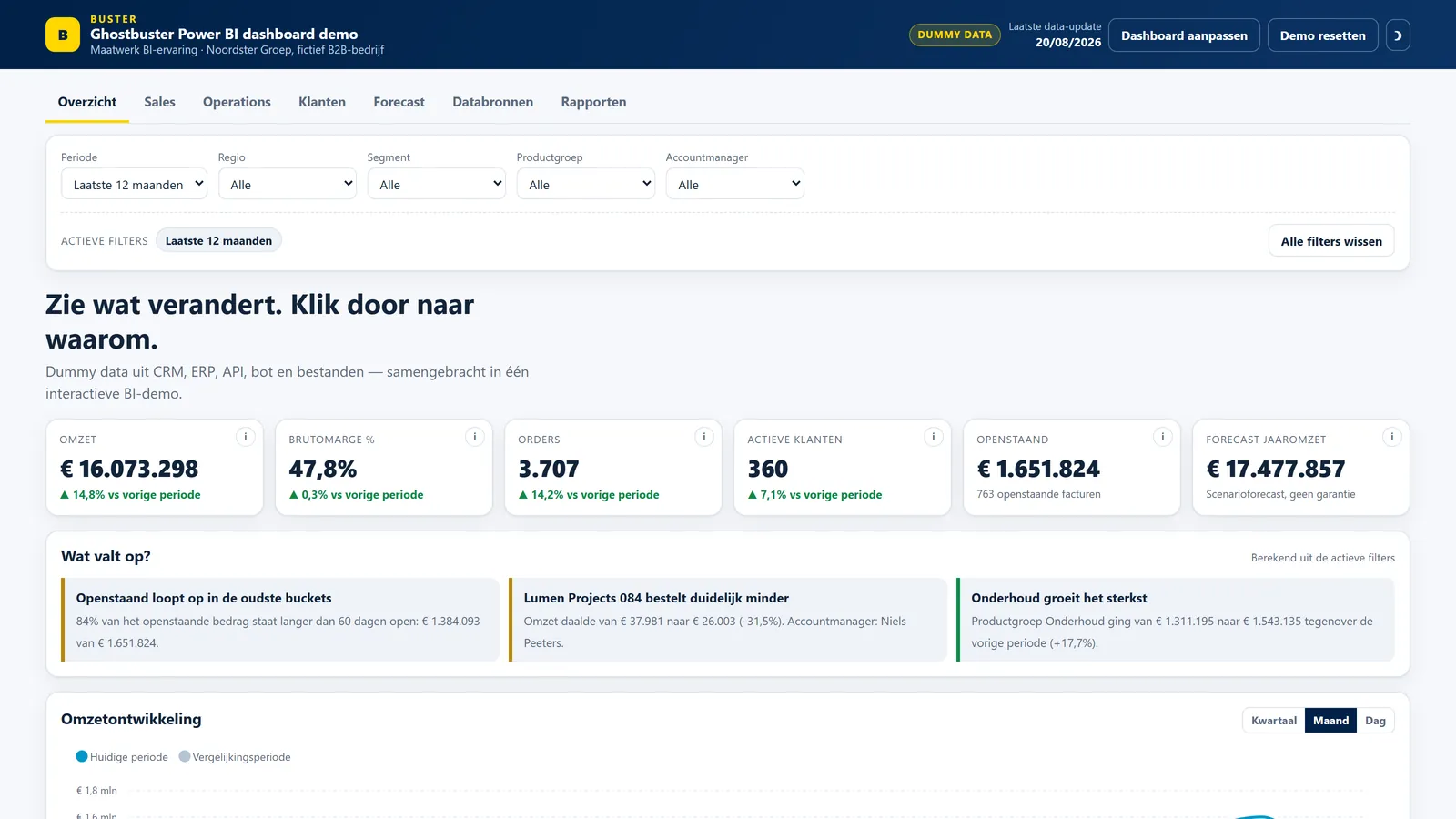The height and width of the screenshot is (819, 1456).
Task: Click 'Berekend uit de actieve filters' note
Action: (1323, 558)
